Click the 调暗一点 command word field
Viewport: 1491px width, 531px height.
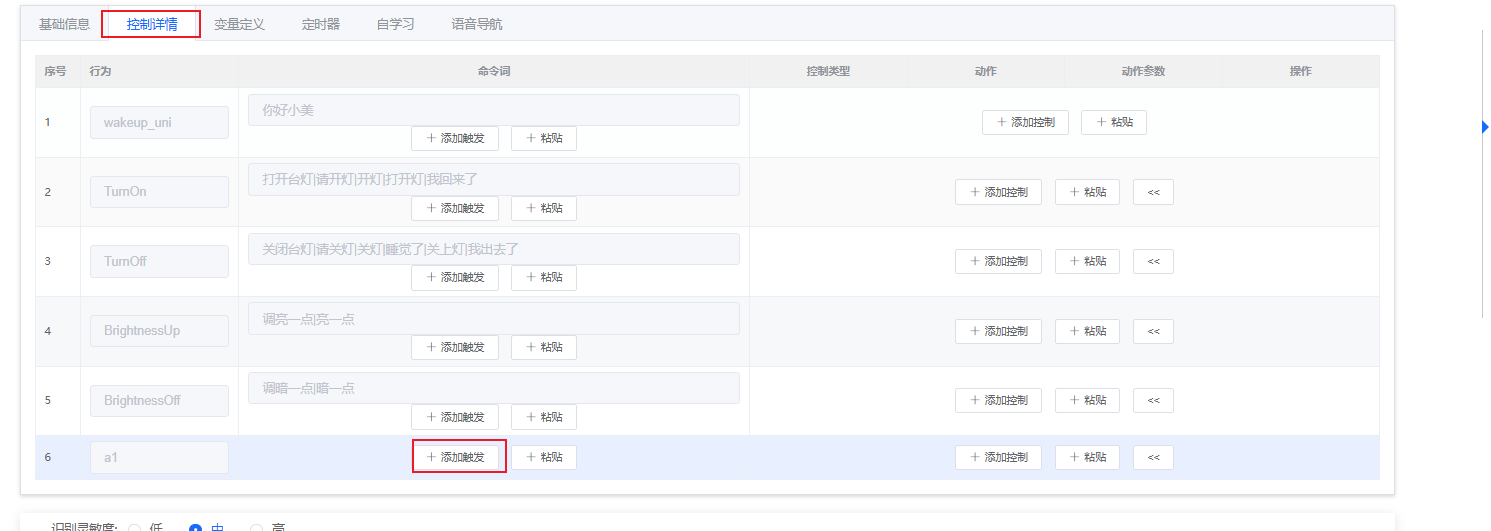(493, 388)
